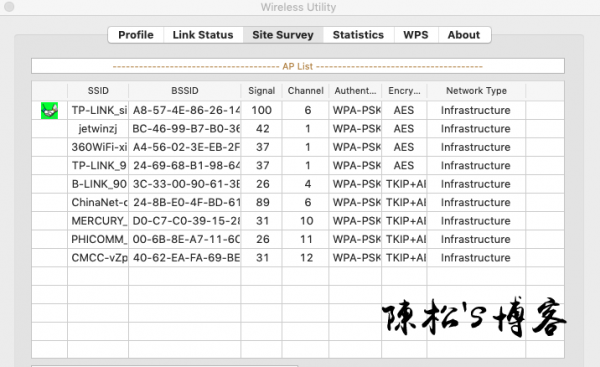Open the Link Status tab

pyautogui.click(x=203, y=35)
